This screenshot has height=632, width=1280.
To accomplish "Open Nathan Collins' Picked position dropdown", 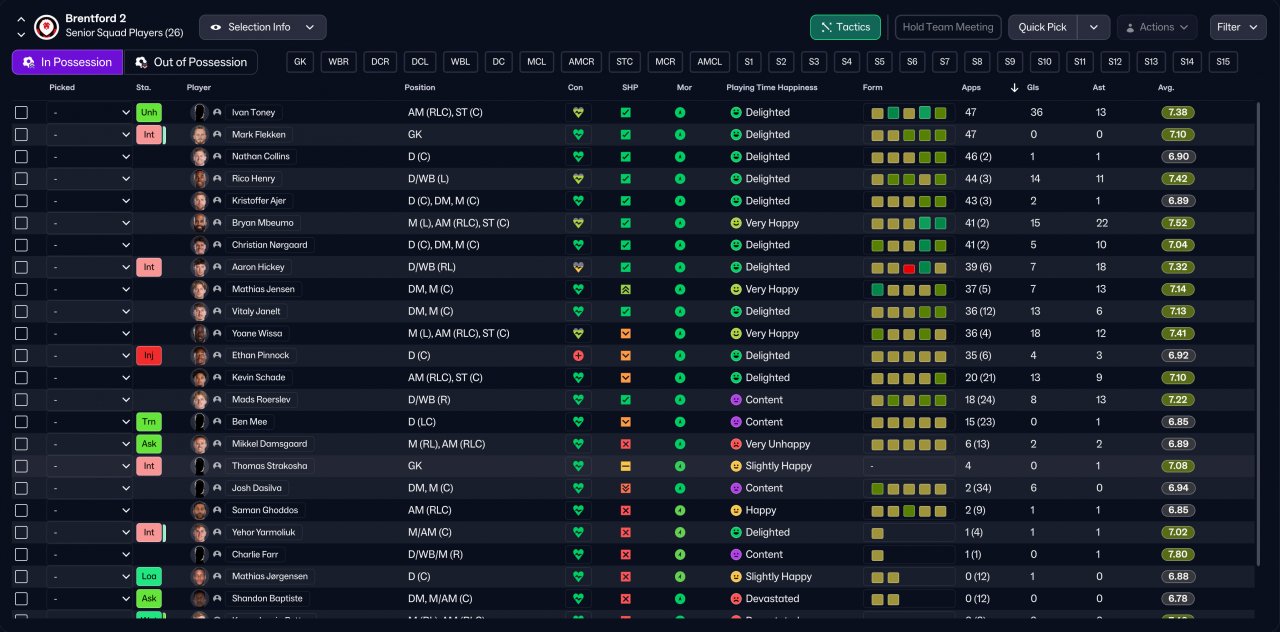I will pos(89,157).
